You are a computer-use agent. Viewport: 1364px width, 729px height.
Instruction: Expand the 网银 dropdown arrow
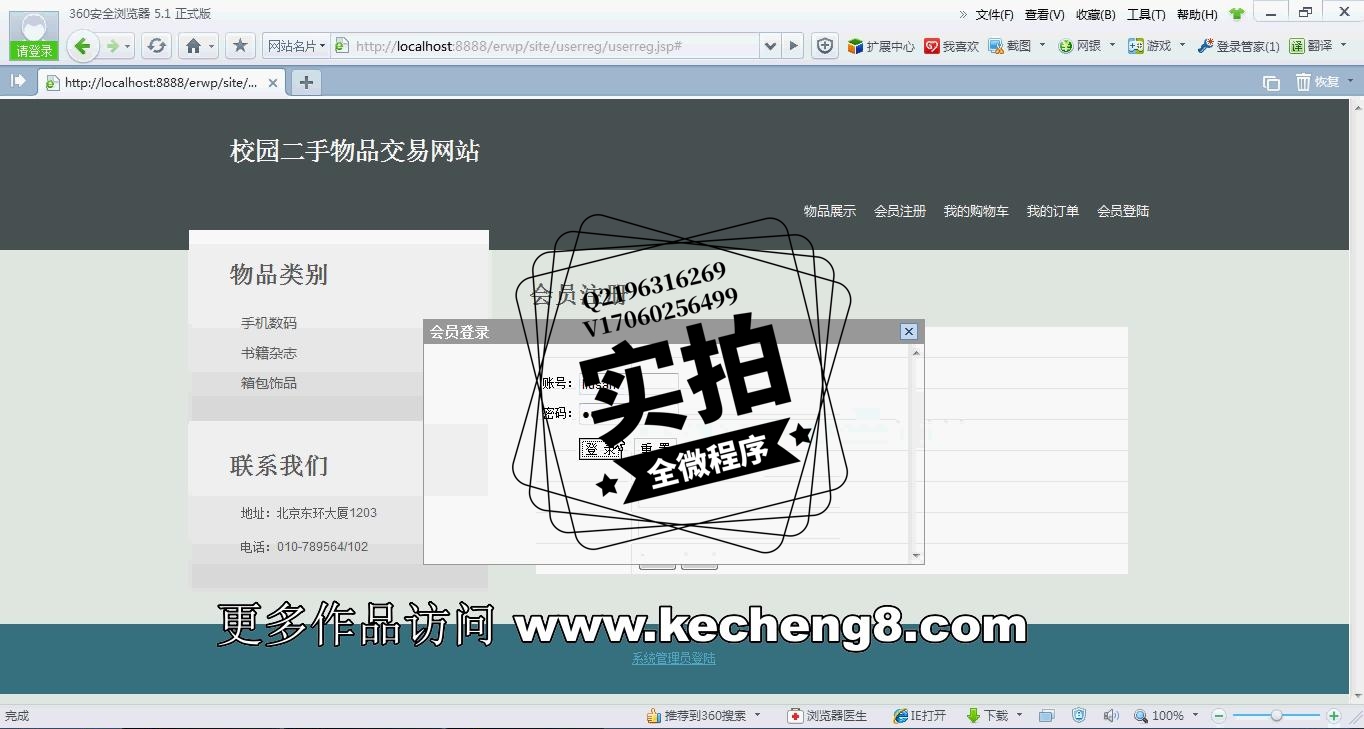point(1112,45)
